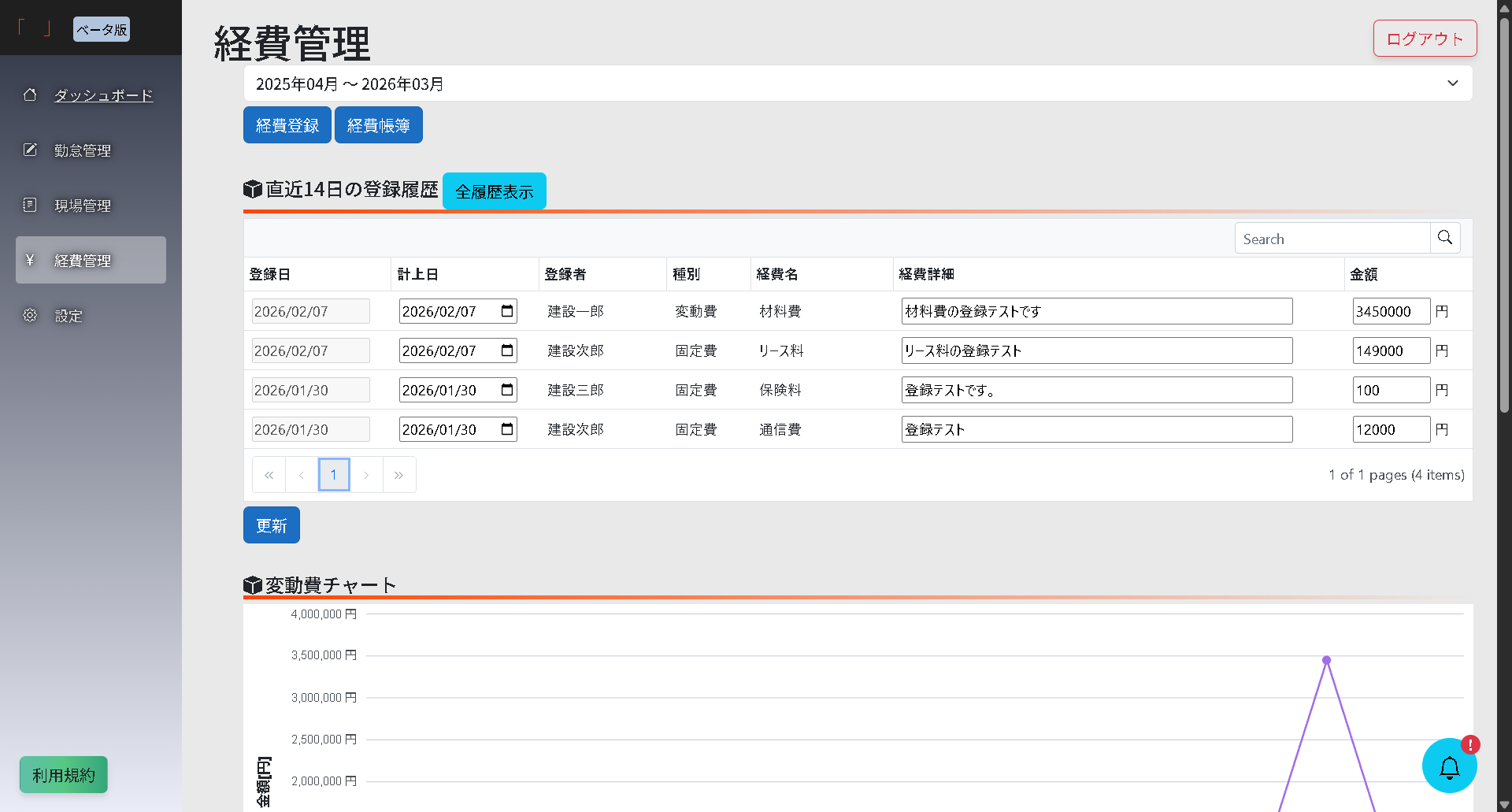Jump to first page with double-arrow icon
The height and width of the screenshot is (812, 1512).
click(269, 474)
